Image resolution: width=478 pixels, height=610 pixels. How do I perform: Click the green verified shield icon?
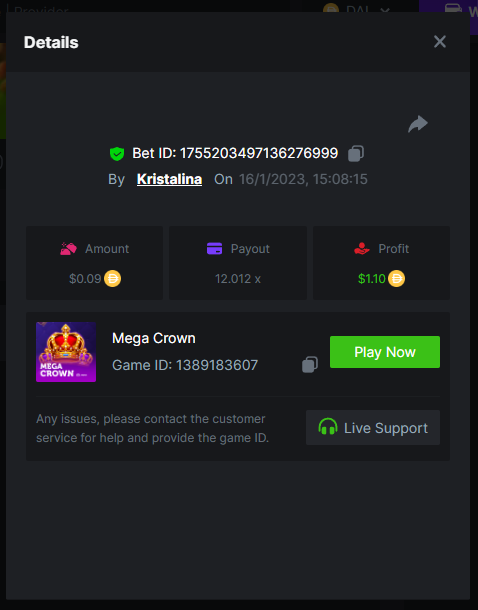[117, 154]
